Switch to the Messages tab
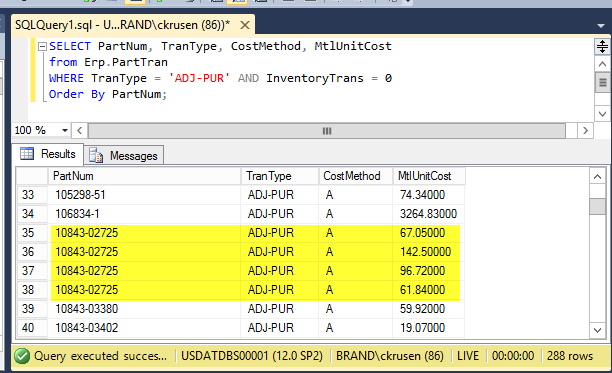612x373 pixels. [x=124, y=156]
